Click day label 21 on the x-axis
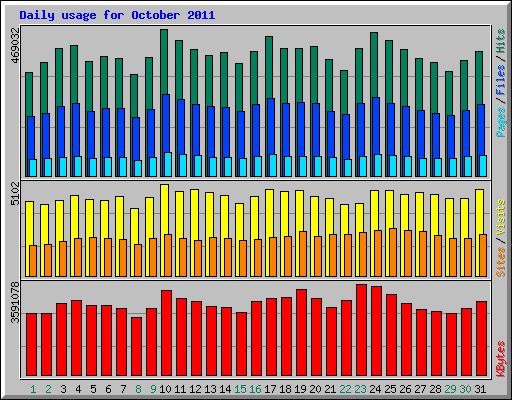Viewport: 512px width, 400px height. pyautogui.click(x=330, y=389)
